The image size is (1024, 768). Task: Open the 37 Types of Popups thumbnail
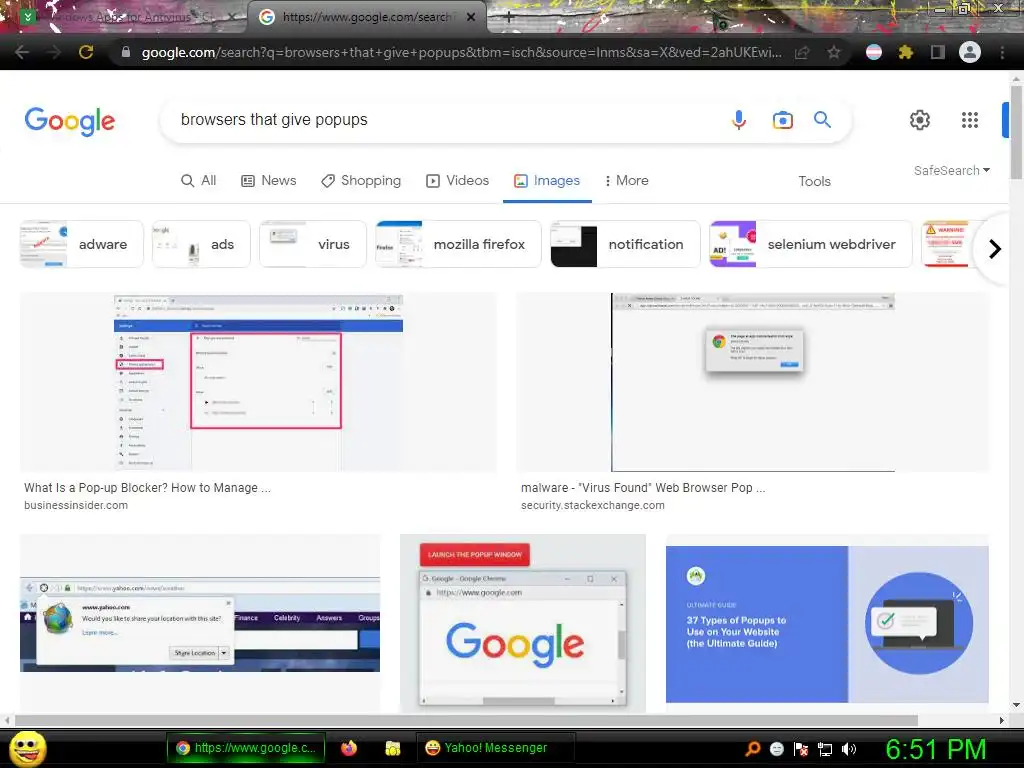[x=827, y=623]
